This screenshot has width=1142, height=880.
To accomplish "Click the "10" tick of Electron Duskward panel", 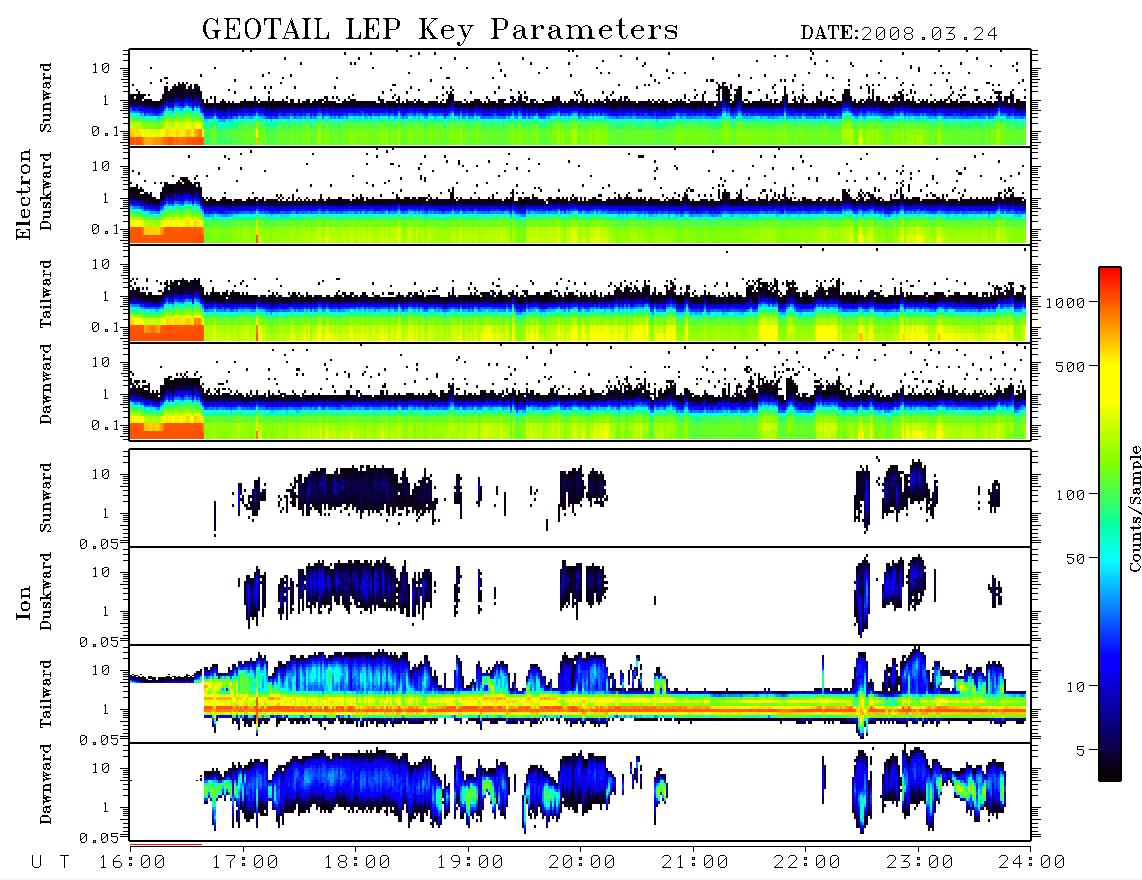I will [101, 167].
